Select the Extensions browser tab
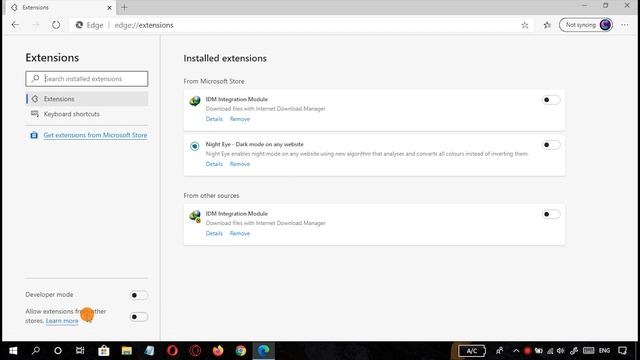The width and height of the screenshot is (640, 360). 61,7
